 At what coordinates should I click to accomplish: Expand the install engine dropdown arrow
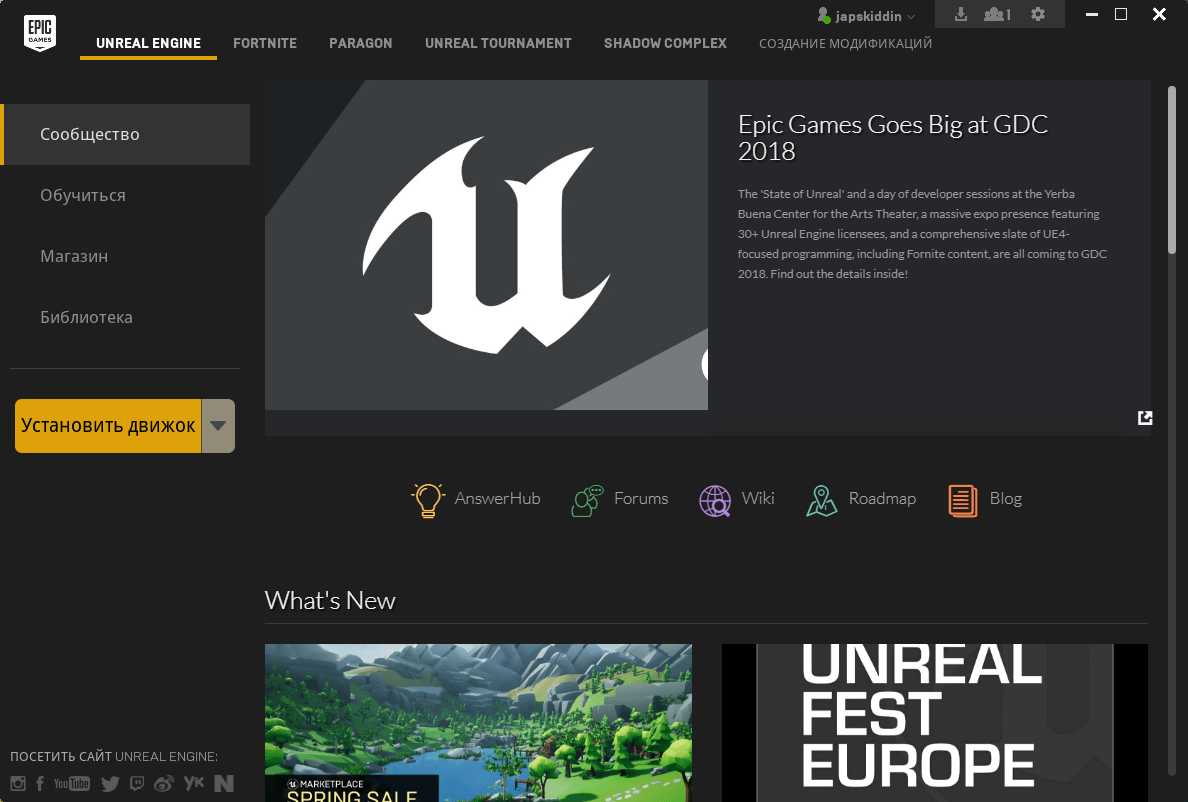pyautogui.click(x=218, y=426)
